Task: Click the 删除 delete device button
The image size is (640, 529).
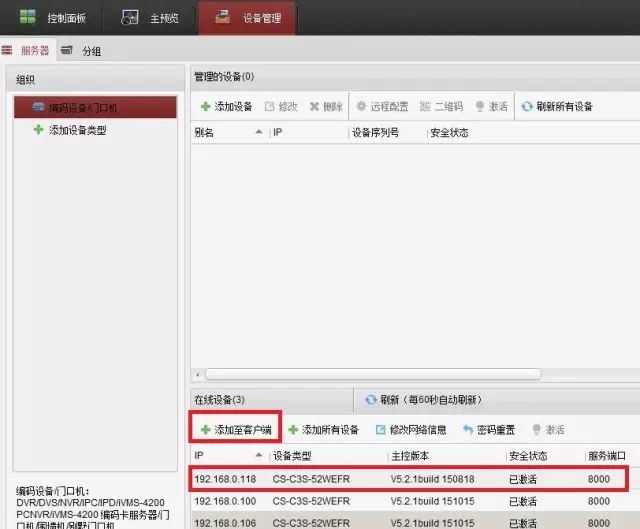Action: point(327,106)
